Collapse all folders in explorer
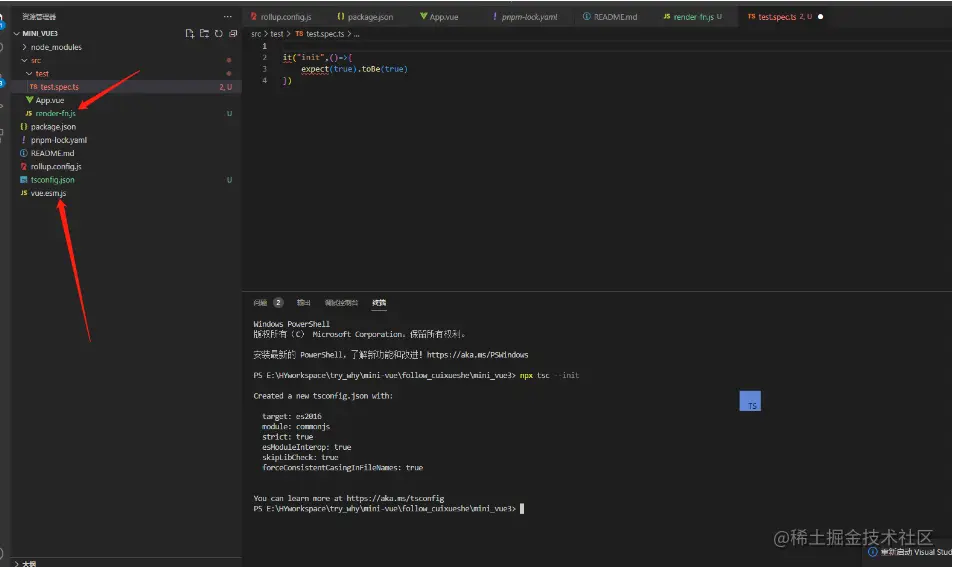The width and height of the screenshot is (953, 567). 233,33
